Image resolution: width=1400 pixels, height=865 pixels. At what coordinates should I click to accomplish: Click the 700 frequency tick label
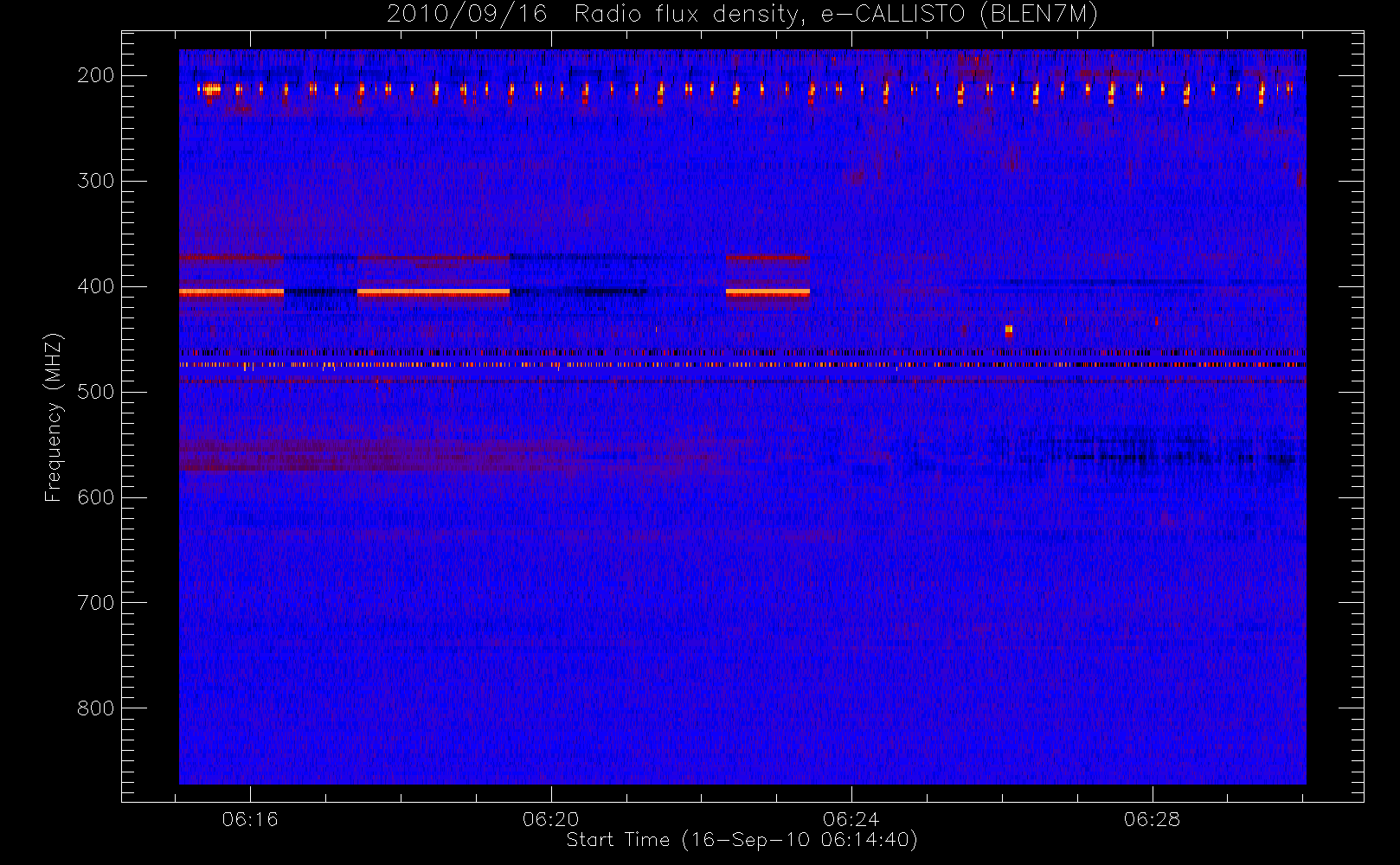tap(96, 603)
